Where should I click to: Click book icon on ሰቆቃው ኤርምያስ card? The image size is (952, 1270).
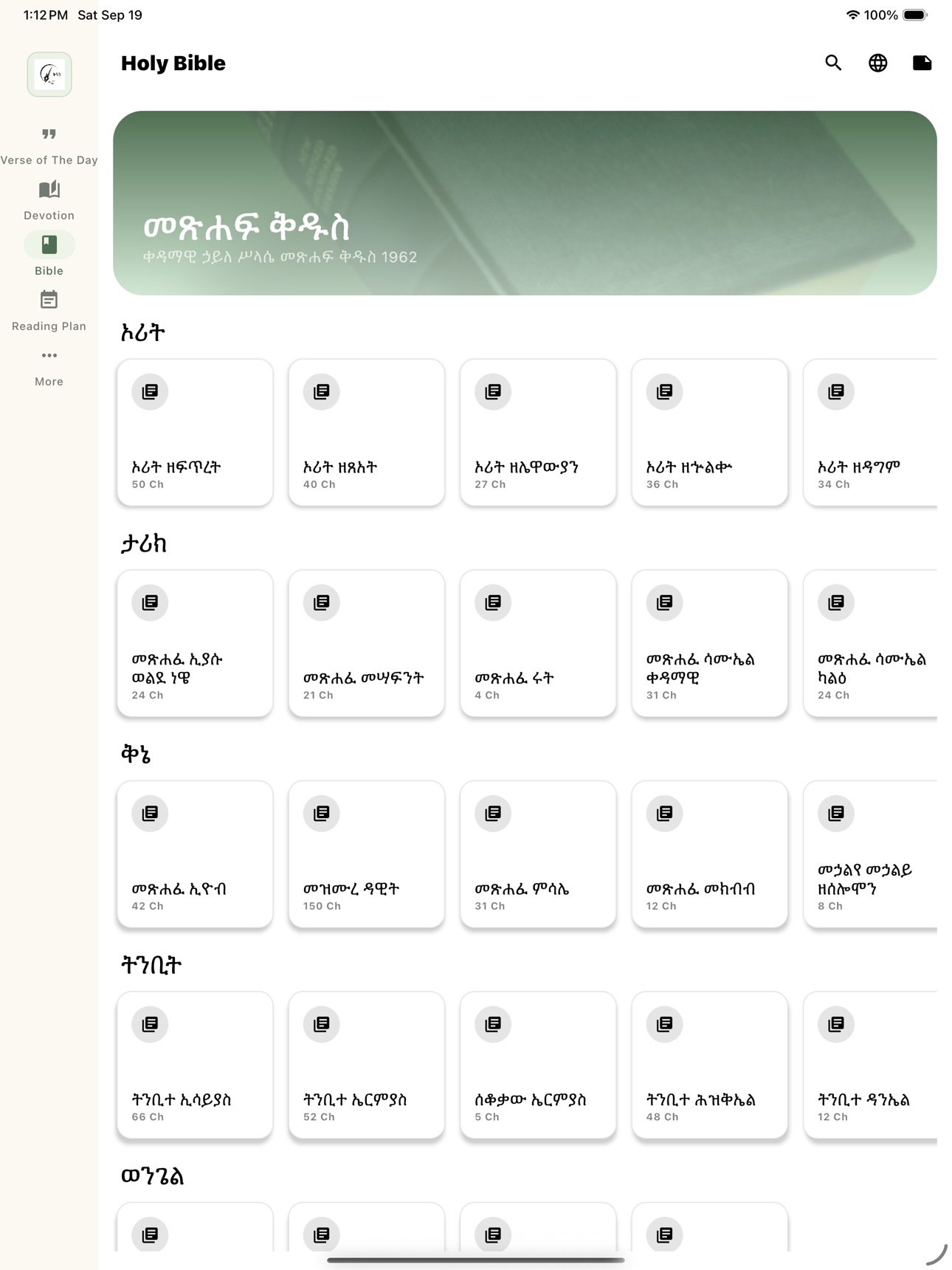tap(493, 1024)
